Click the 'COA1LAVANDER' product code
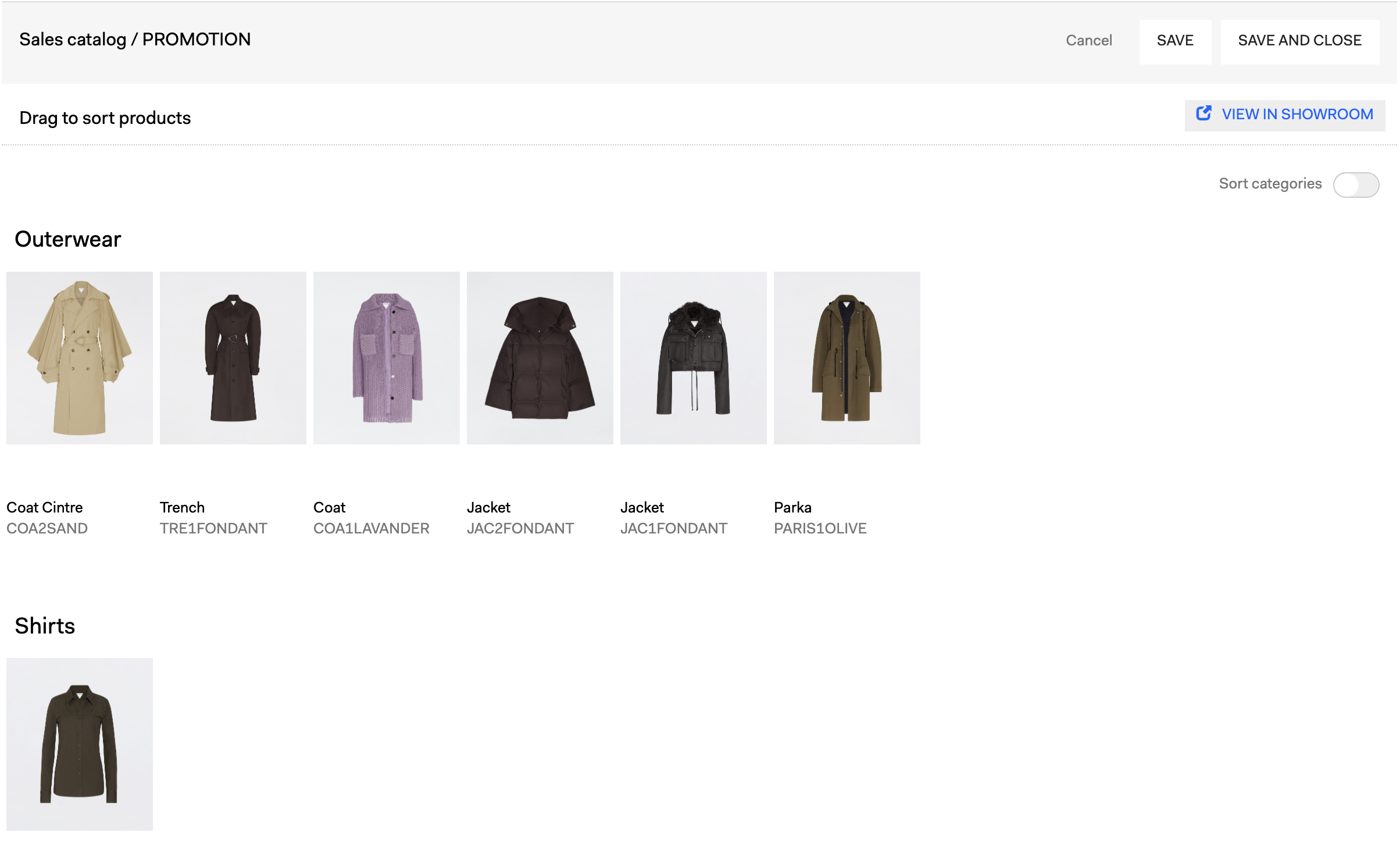 372,528
